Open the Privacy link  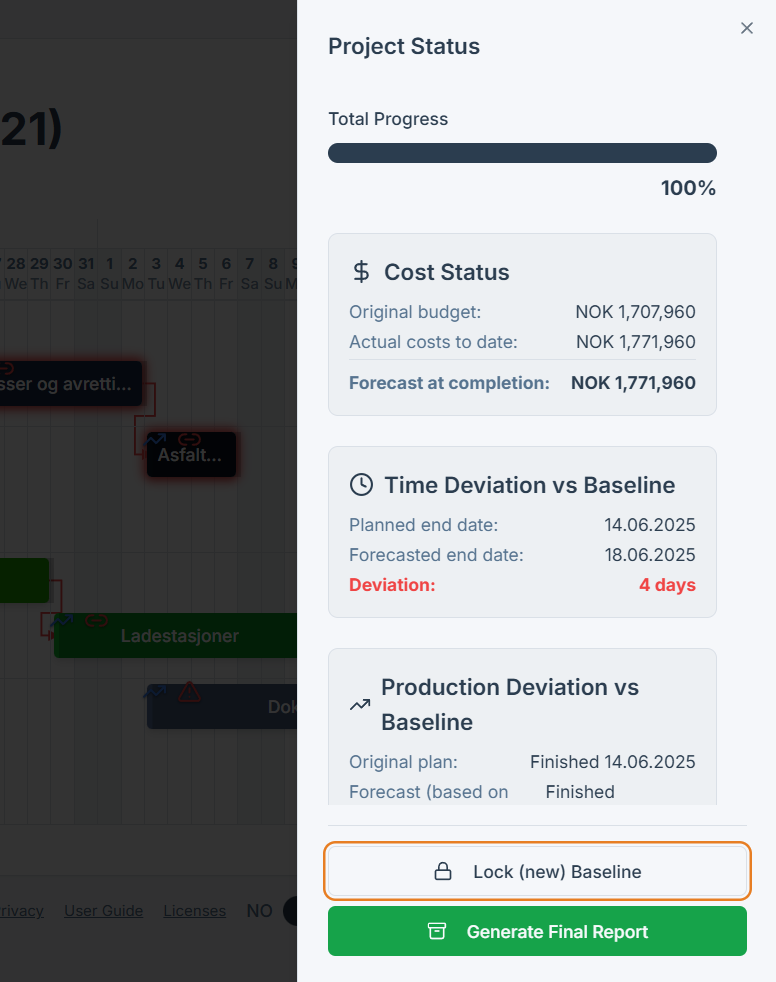(23, 911)
